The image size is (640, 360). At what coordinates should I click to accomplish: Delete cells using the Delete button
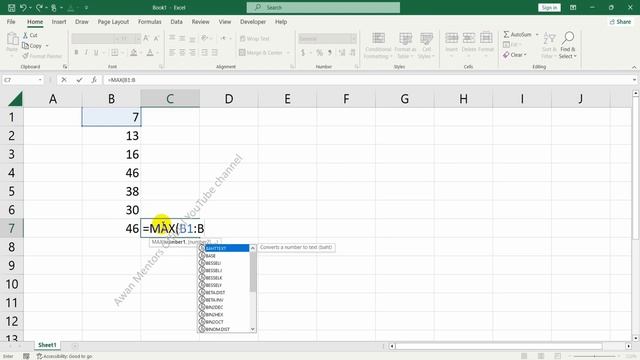[x=469, y=44]
